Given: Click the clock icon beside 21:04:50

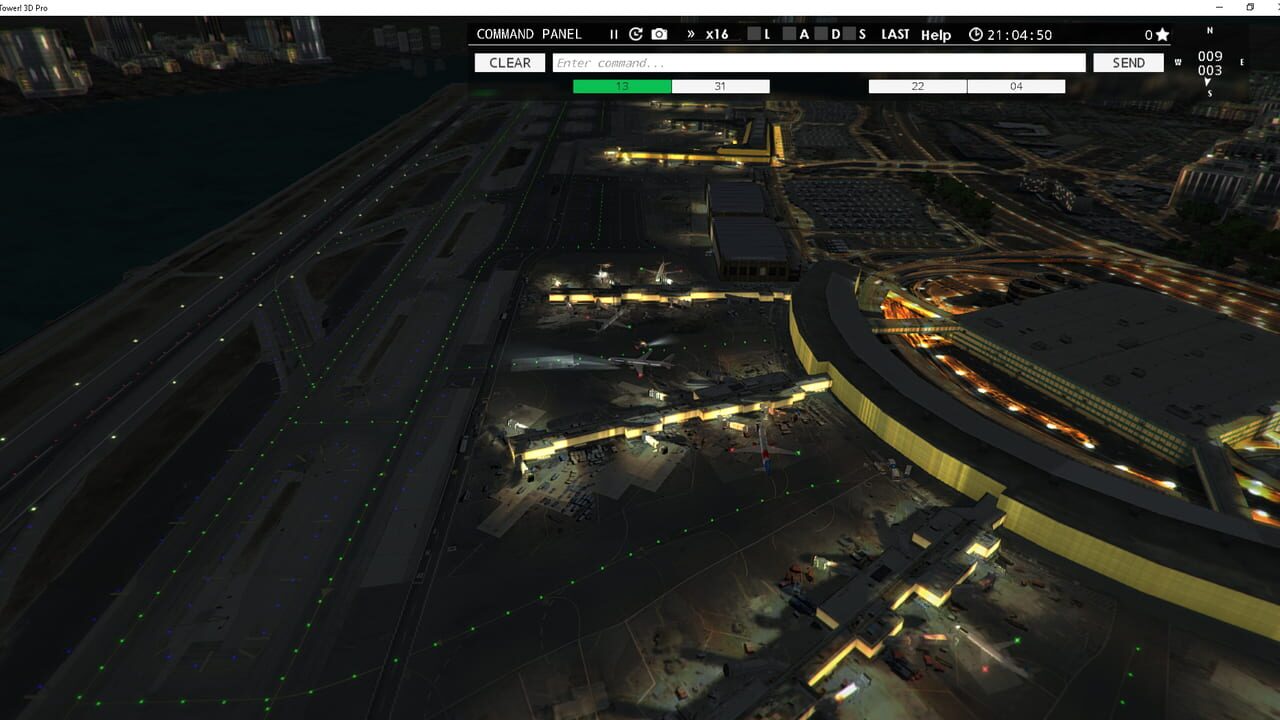Looking at the screenshot, I should [x=976, y=34].
